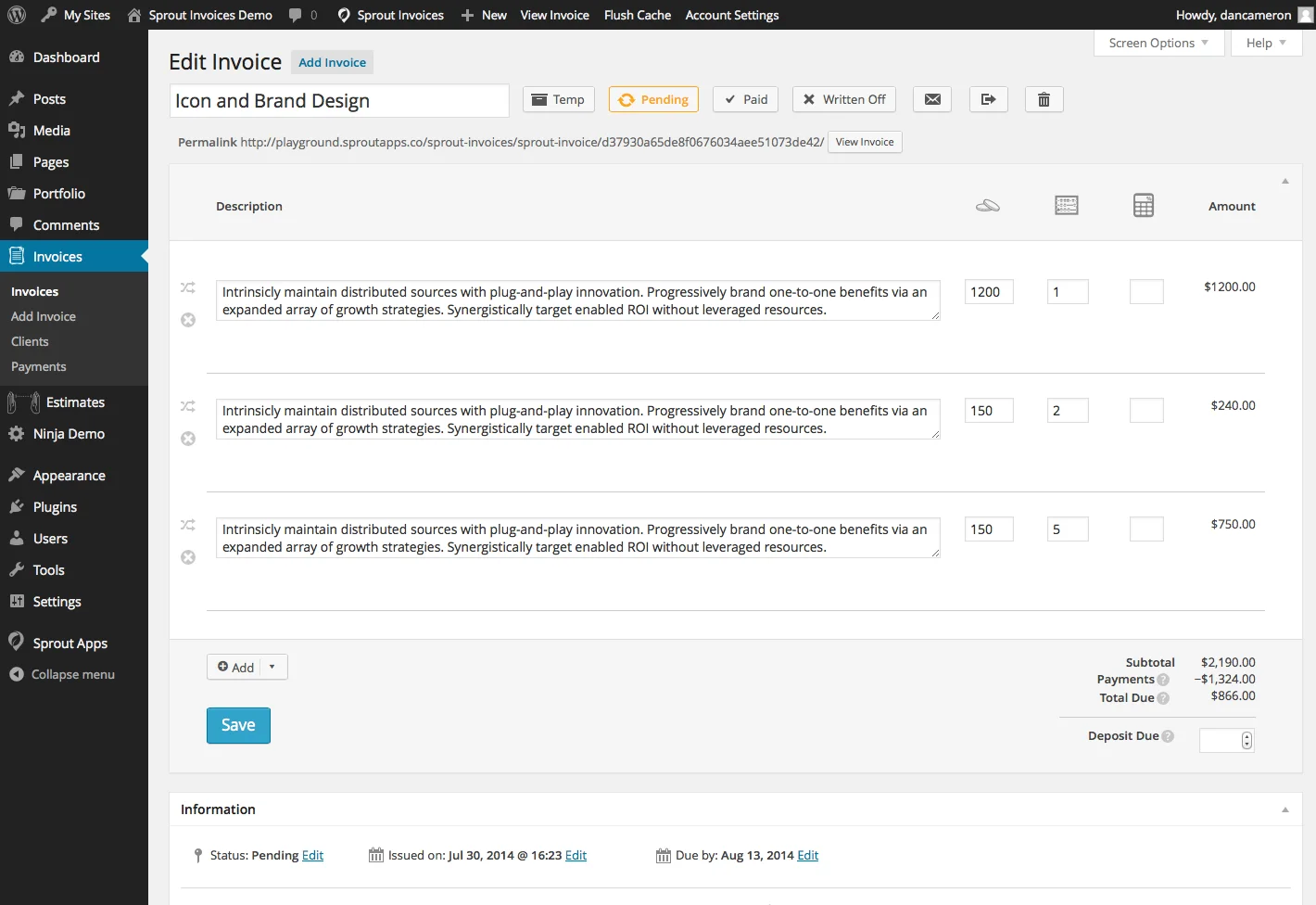This screenshot has width=1316, height=905.
Task: Set the invoice status to Paid
Action: [745, 99]
